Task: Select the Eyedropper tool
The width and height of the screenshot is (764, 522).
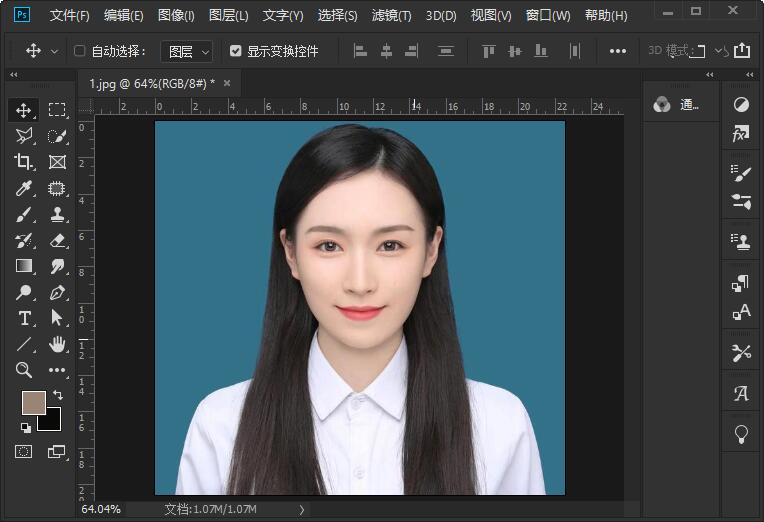Action: tap(23, 188)
